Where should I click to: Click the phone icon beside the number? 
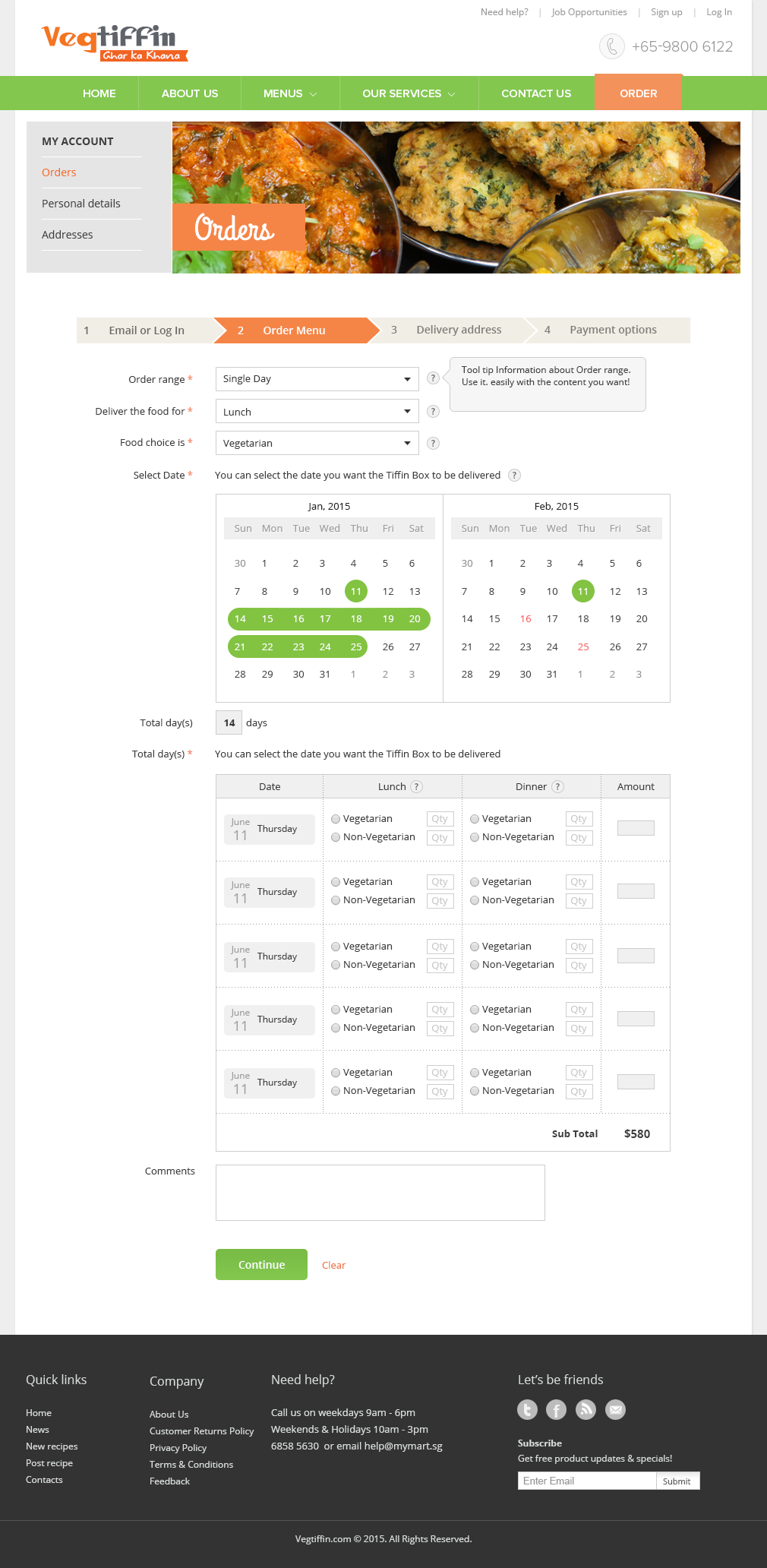coord(611,46)
